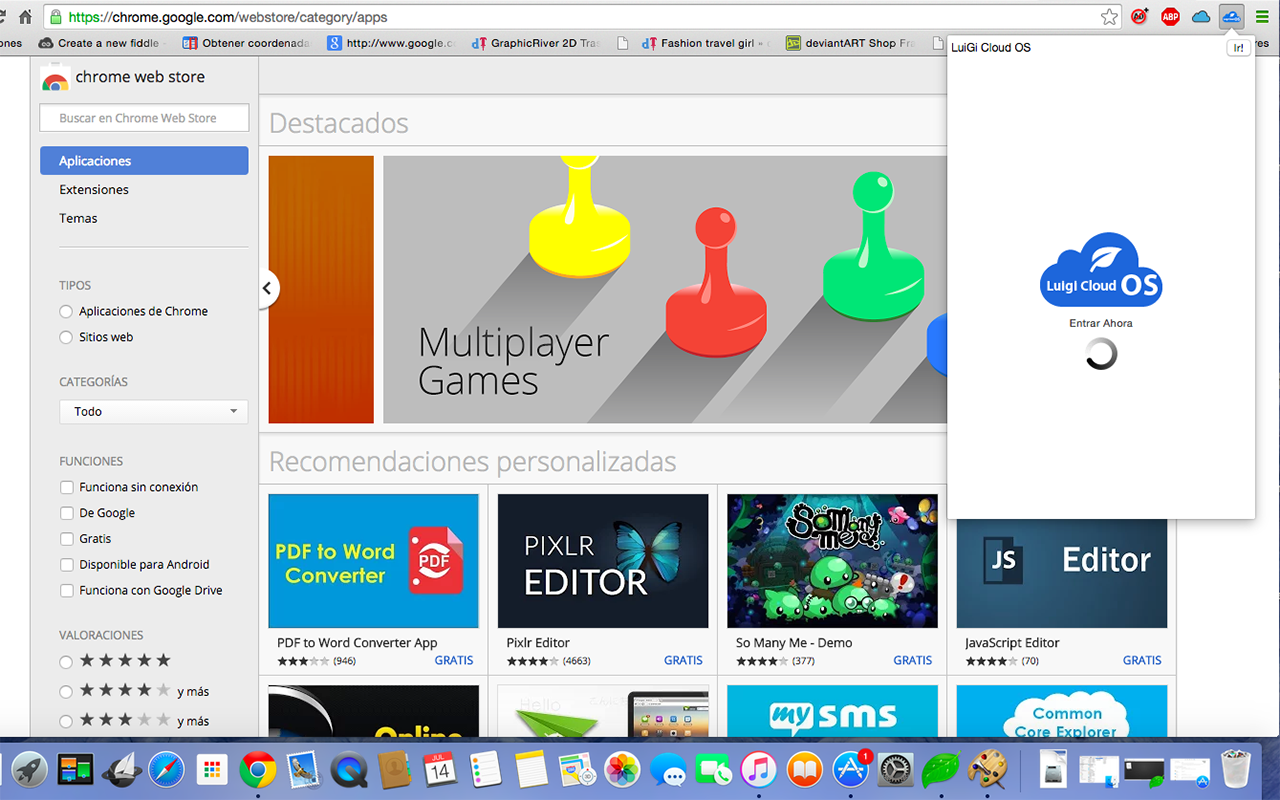Open the Adblock Plus (ABP) extension

click(1170, 17)
